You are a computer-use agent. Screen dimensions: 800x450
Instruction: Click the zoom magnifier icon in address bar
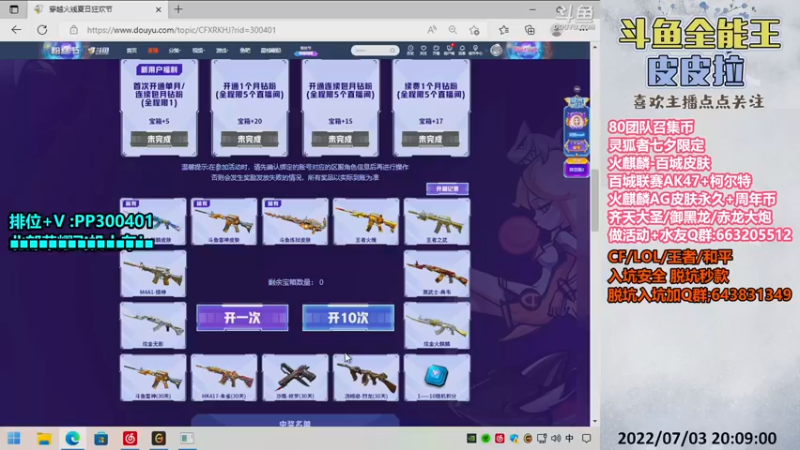tap(453, 30)
